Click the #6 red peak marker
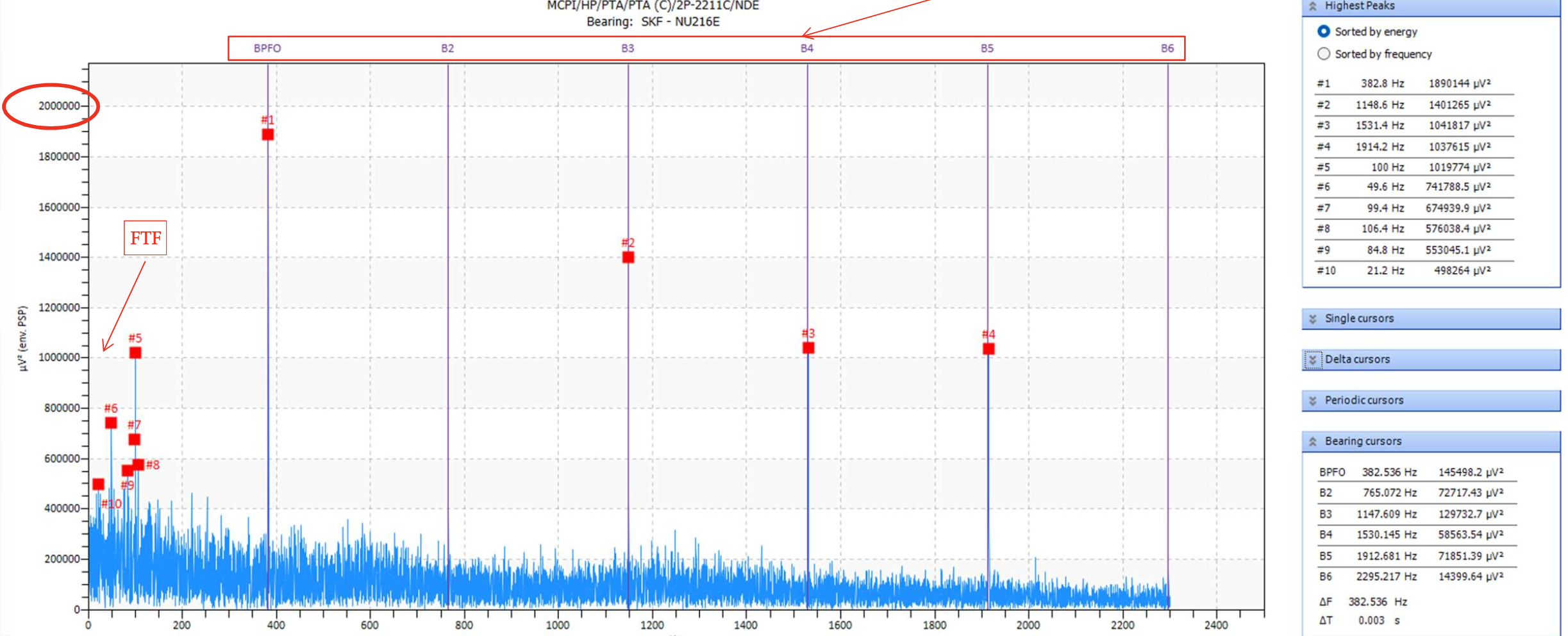Viewport: 1568px width, 636px height. (111, 423)
